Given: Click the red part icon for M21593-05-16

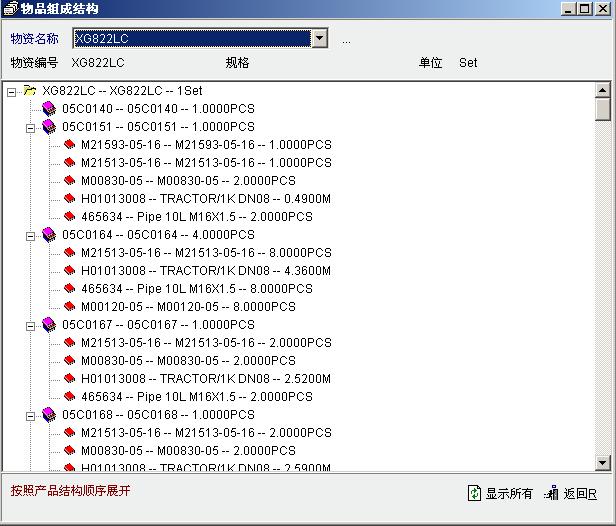Looking at the screenshot, I should [x=69, y=145].
